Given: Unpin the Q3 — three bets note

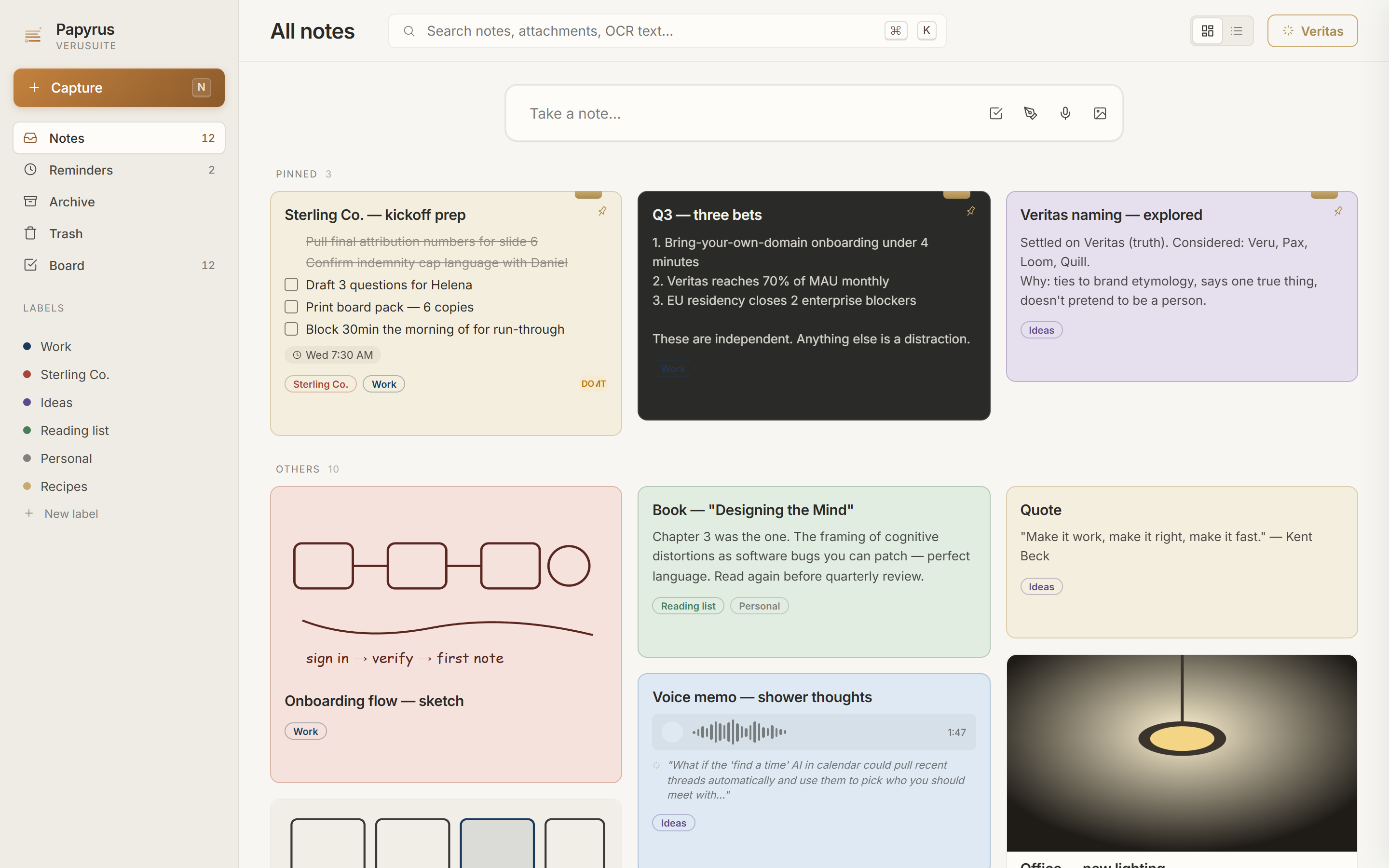Looking at the screenshot, I should coord(970,211).
